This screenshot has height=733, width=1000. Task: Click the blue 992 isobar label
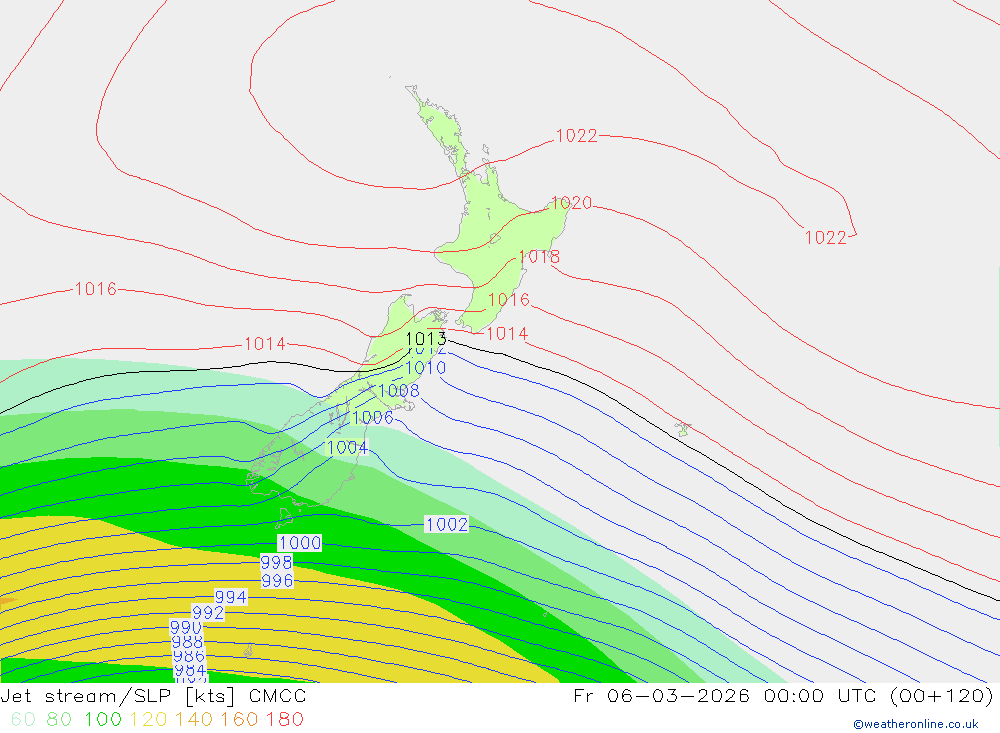[208, 612]
